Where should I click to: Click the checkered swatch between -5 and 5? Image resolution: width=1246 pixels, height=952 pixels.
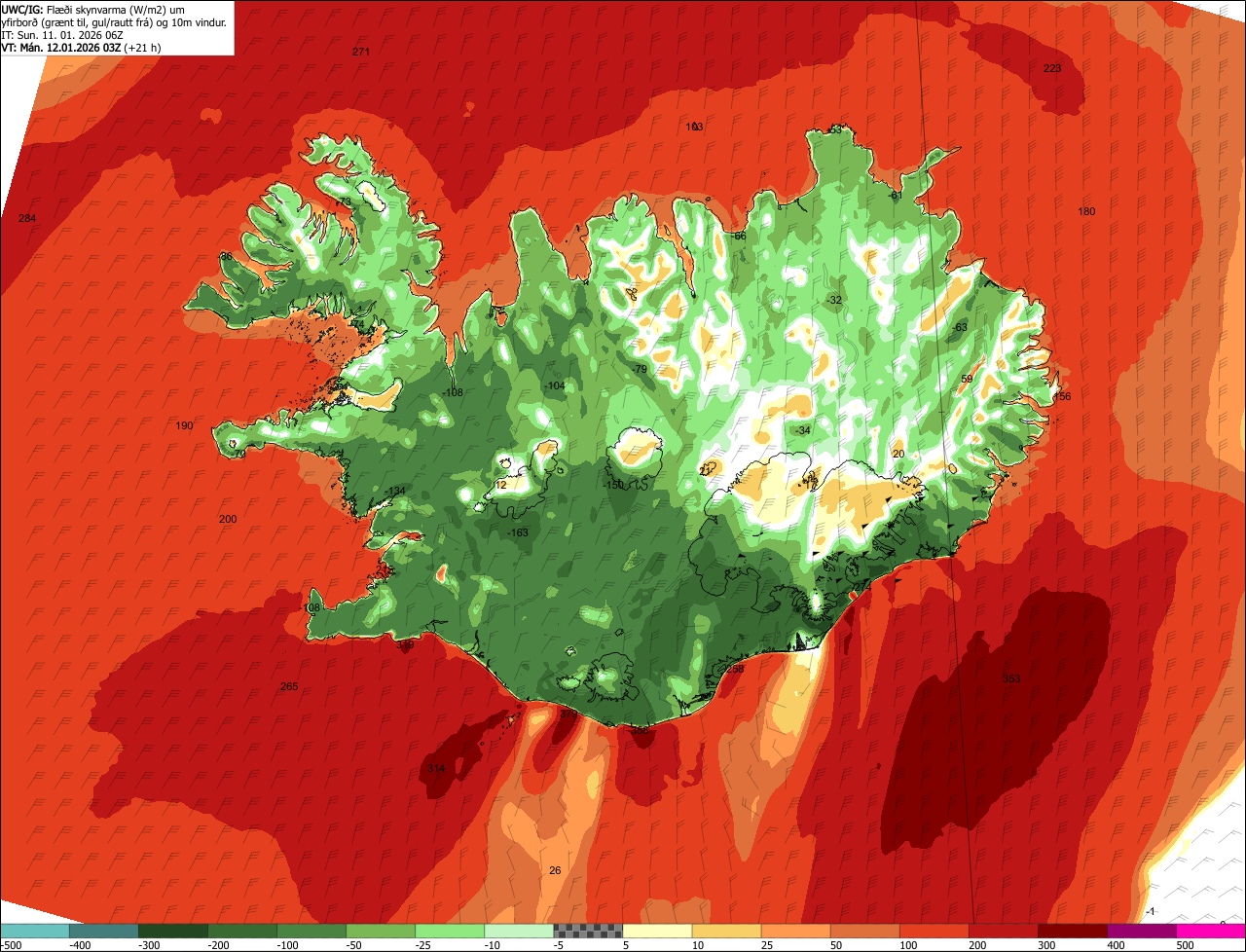588,931
